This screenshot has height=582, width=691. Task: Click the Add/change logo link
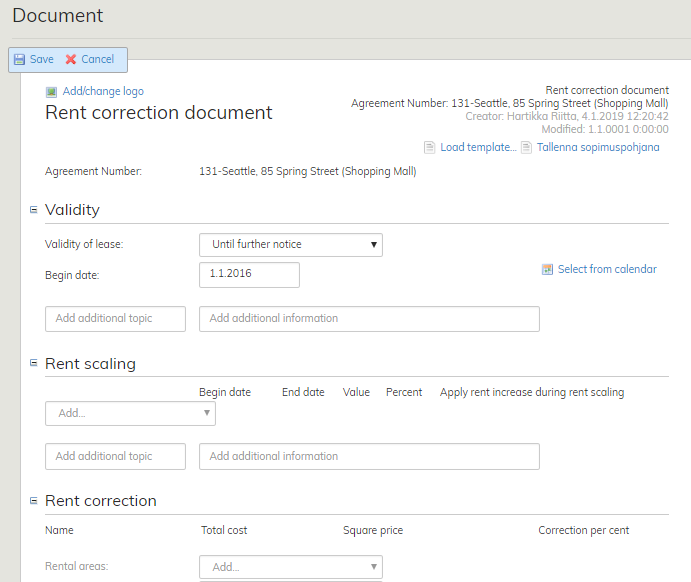coord(103,92)
